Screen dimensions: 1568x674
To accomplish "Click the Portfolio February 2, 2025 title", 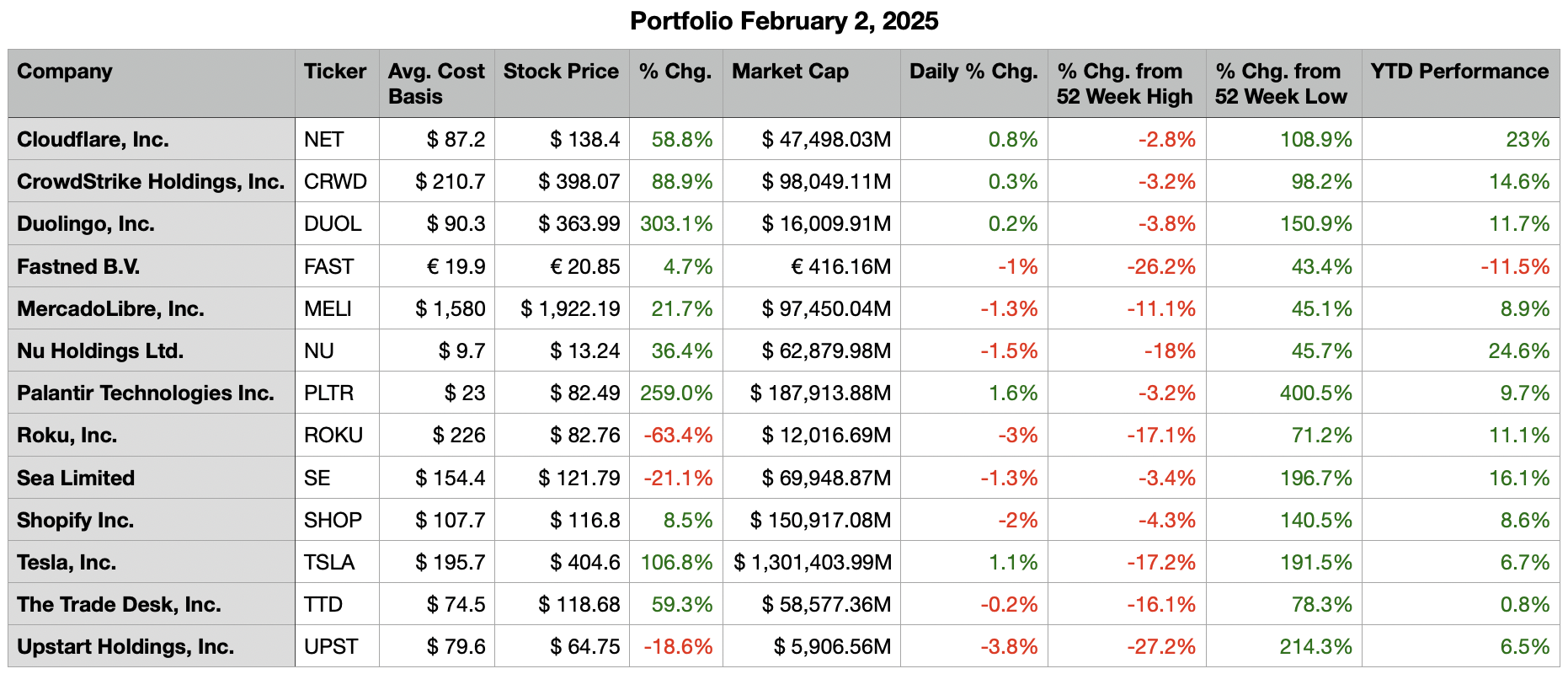I will coord(783,21).
